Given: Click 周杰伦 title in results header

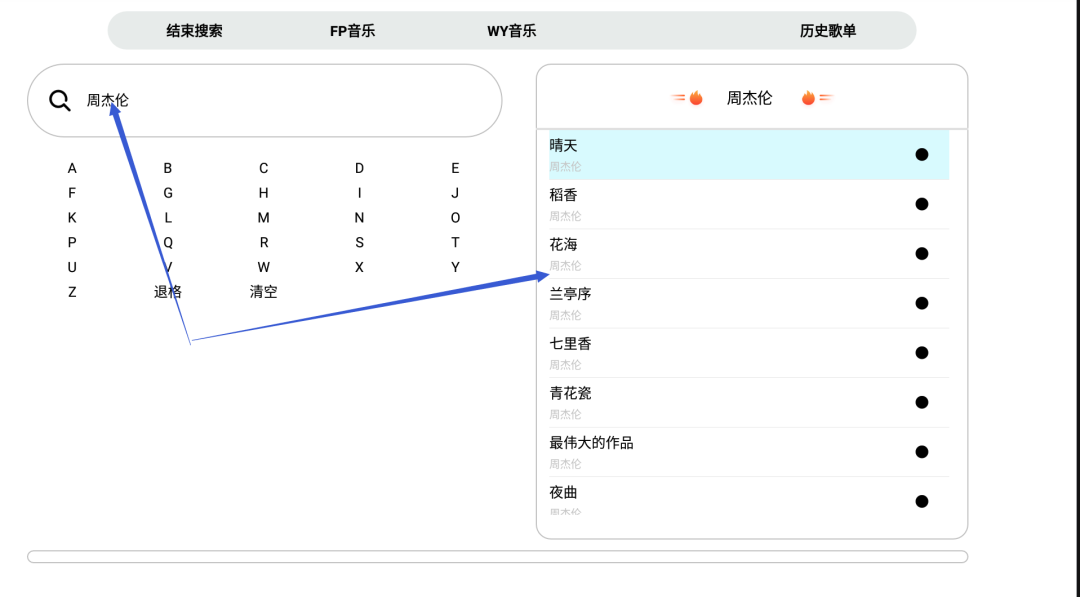Looking at the screenshot, I should (749, 98).
